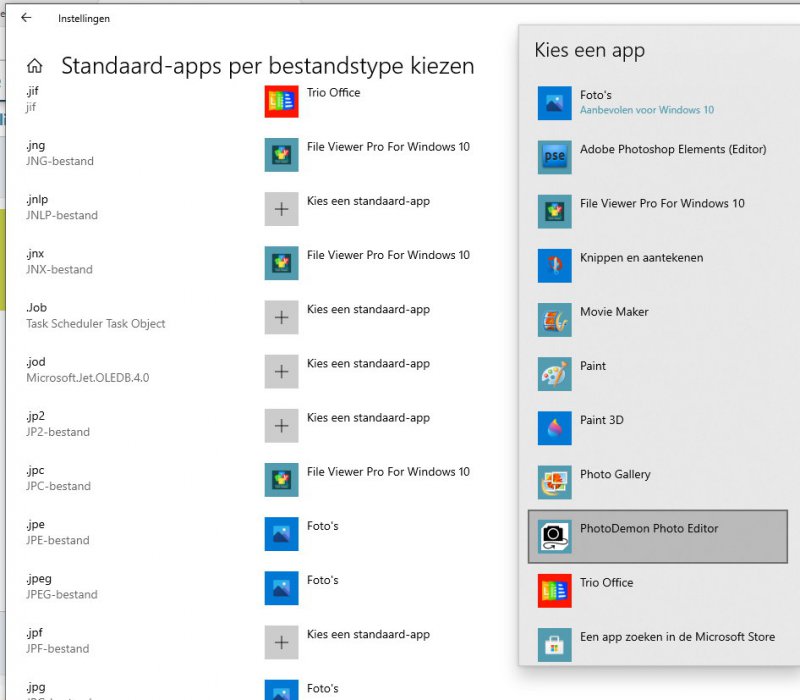Choose Trio Office entry in app chooser
The width and height of the screenshot is (800, 700).
pos(658,590)
